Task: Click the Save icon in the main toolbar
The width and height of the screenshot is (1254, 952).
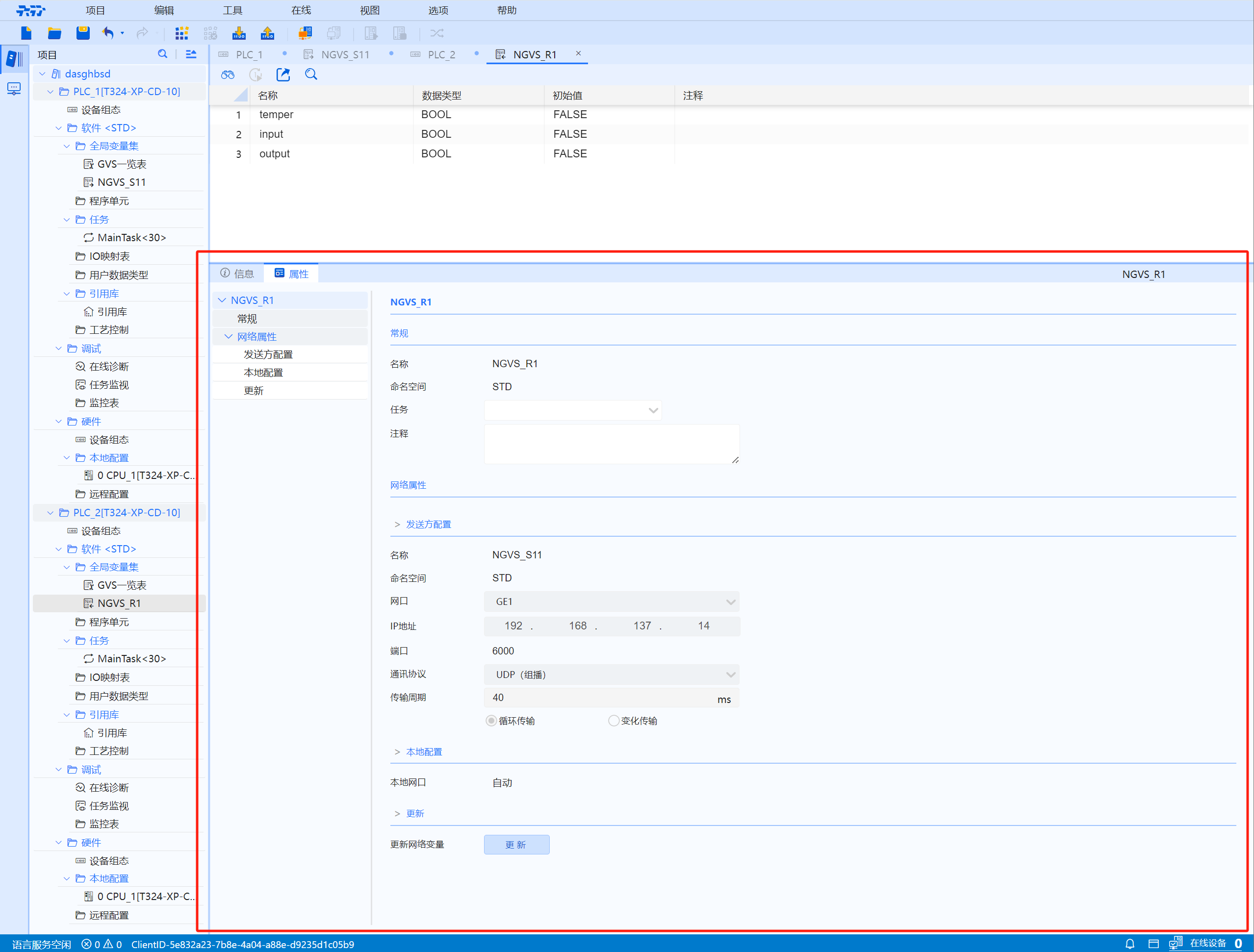Action: (83, 33)
